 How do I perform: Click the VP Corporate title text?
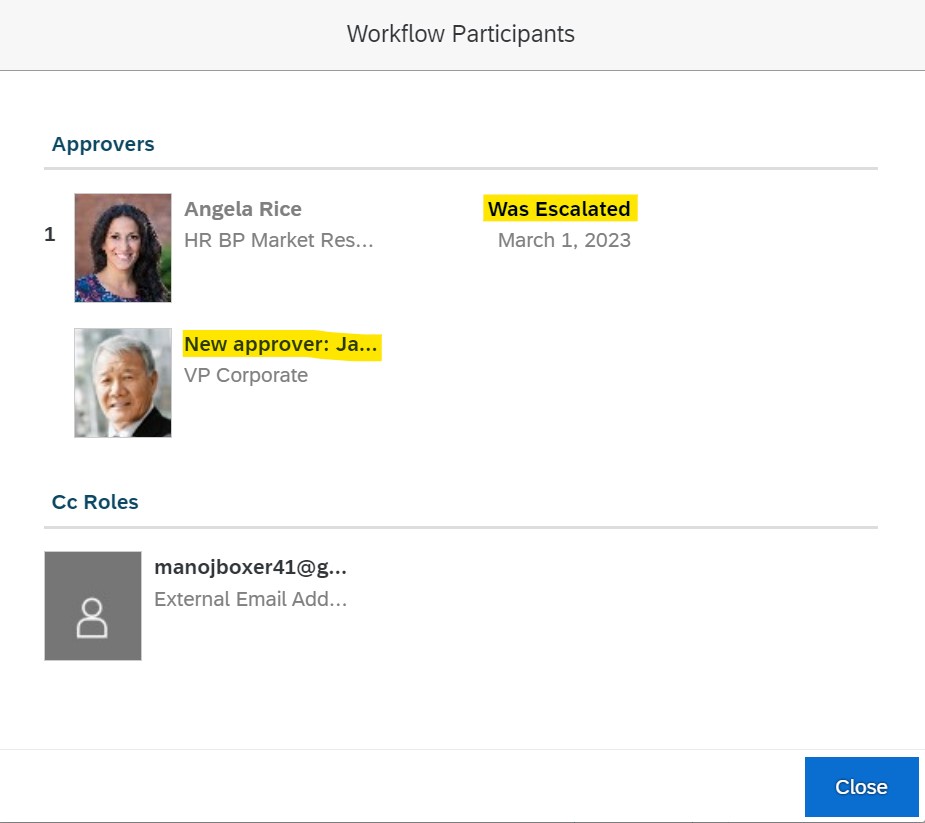tap(246, 375)
